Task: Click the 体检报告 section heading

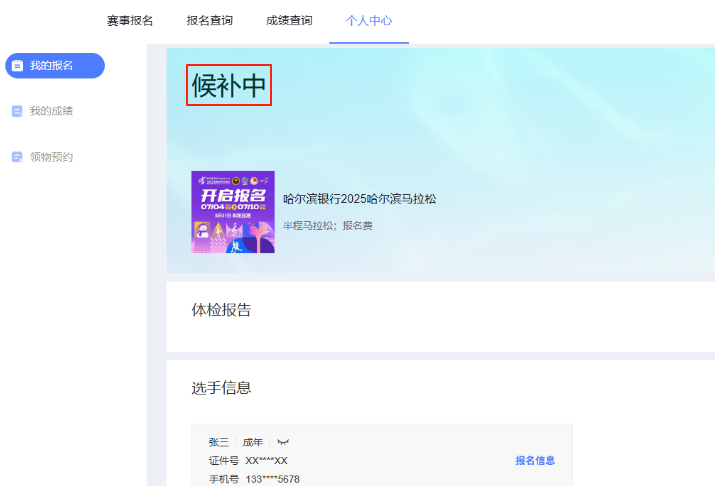Action: (221, 310)
